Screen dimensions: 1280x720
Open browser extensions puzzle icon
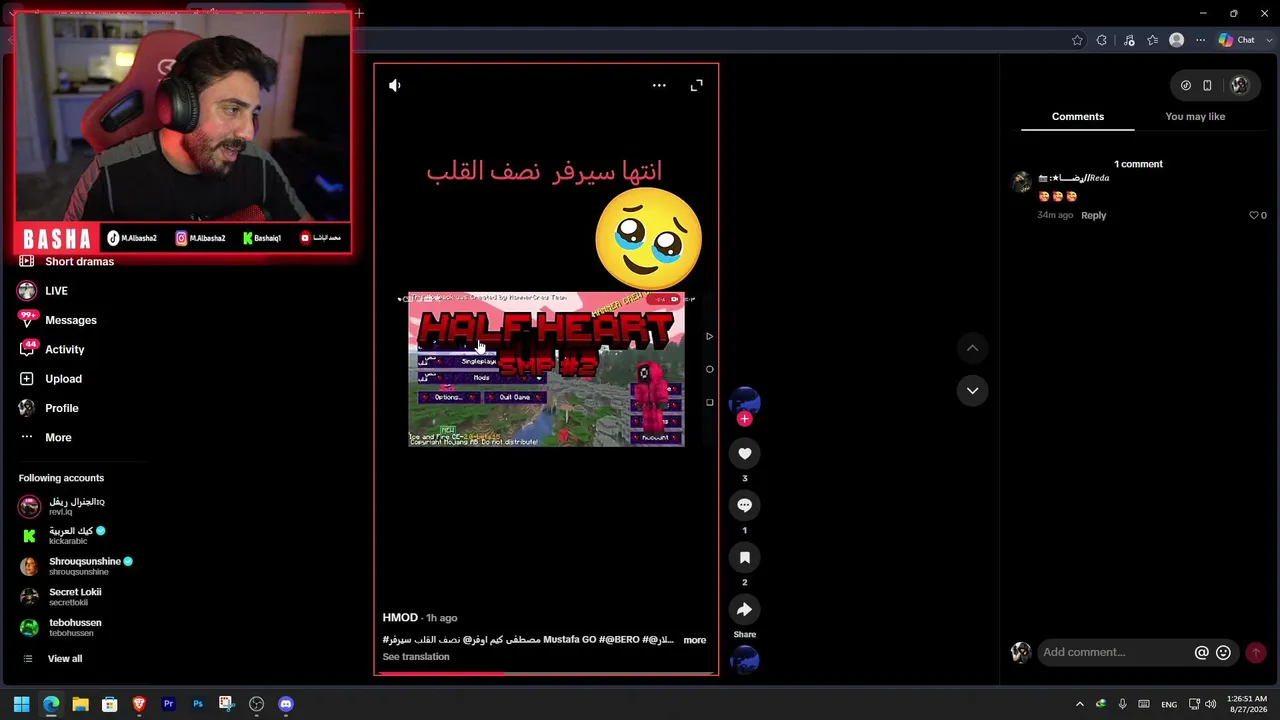pyautogui.click(x=1102, y=41)
